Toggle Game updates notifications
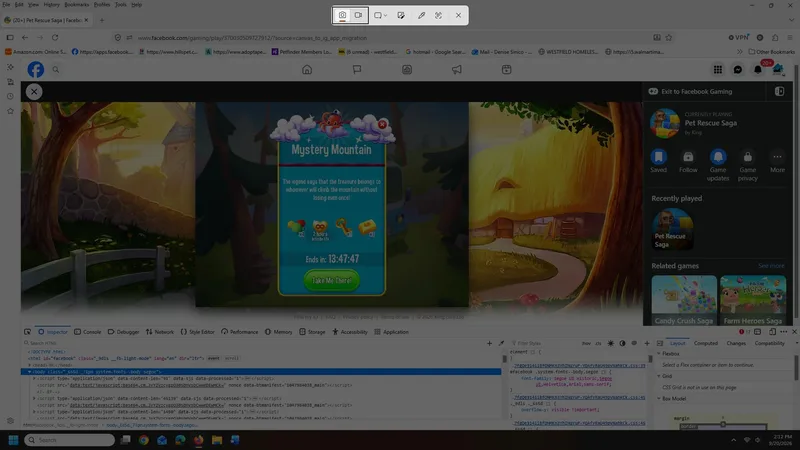Viewport: 800px width, 450px height. [718, 157]
